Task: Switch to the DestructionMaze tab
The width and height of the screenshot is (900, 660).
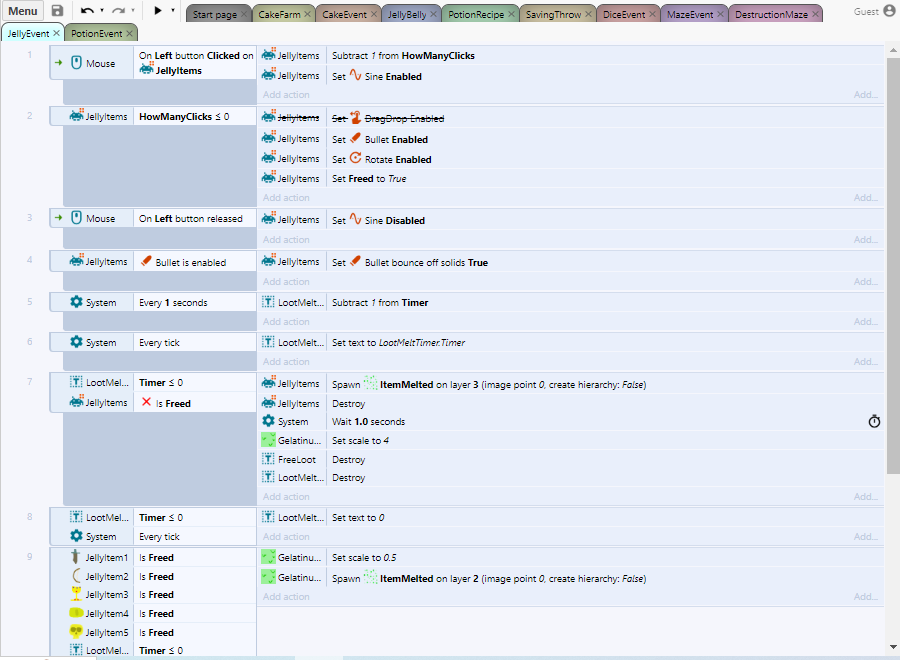Action: click(771, 15)
